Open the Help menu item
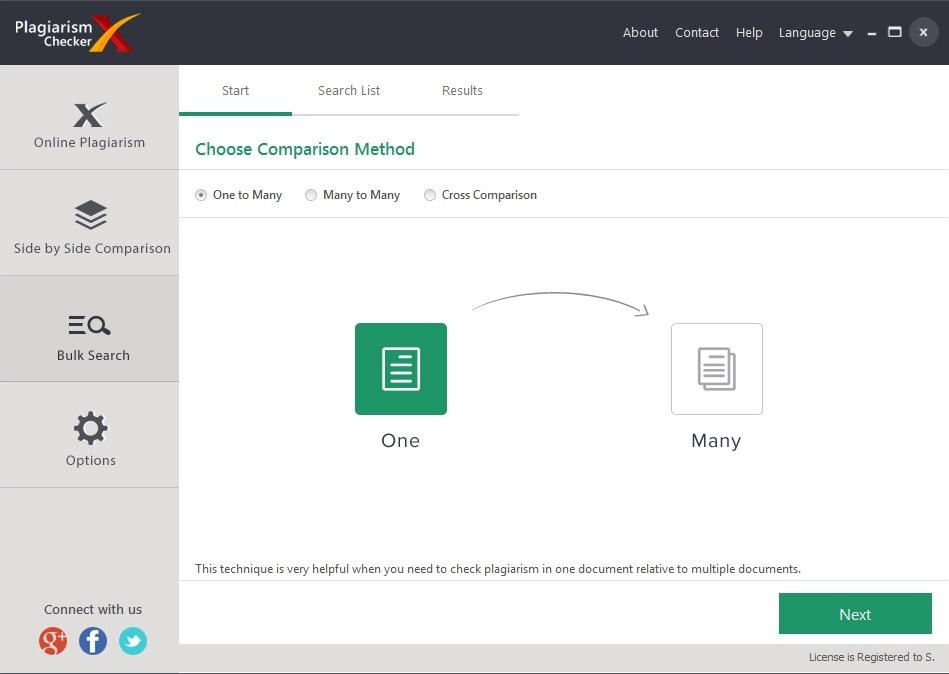 point(749,33)
